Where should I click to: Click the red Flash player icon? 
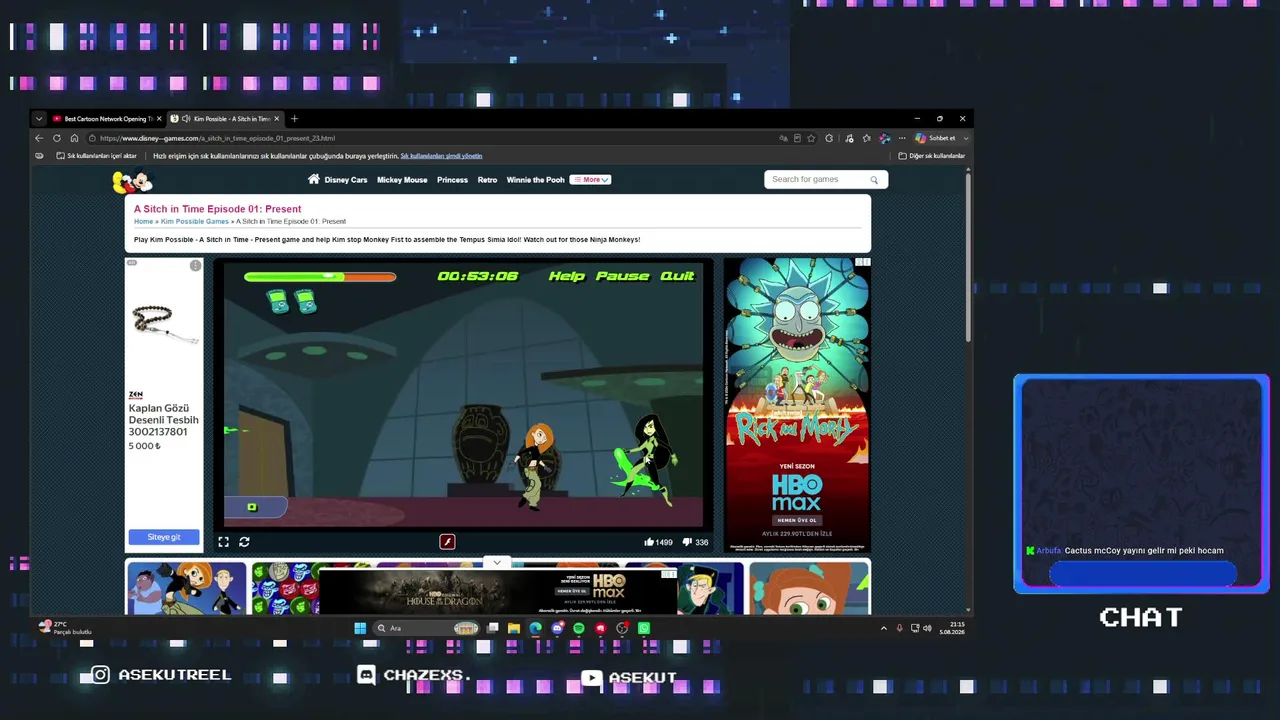[x=447, y=542]
